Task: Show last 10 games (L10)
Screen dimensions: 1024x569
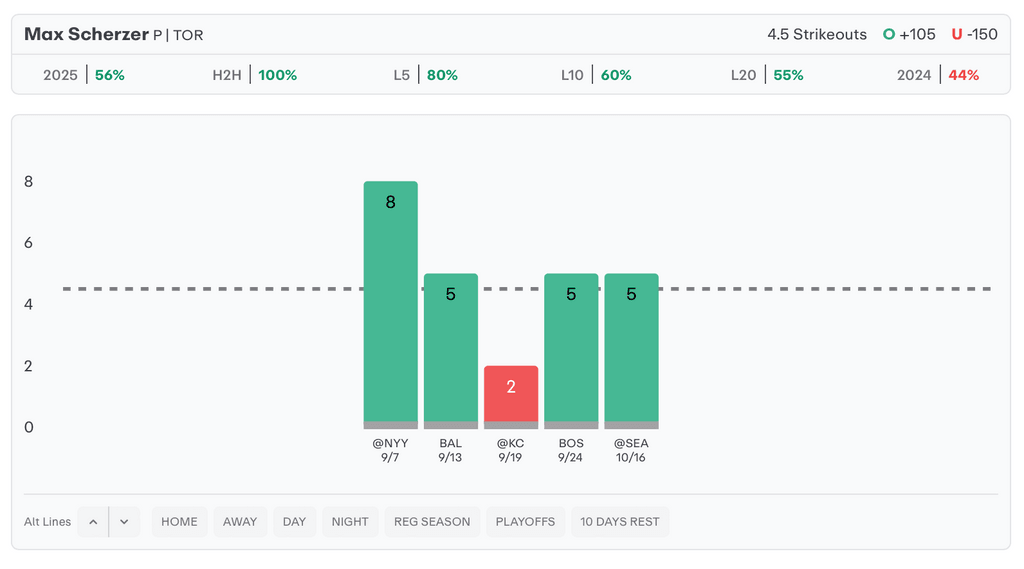Action: [x=596, y=75]
